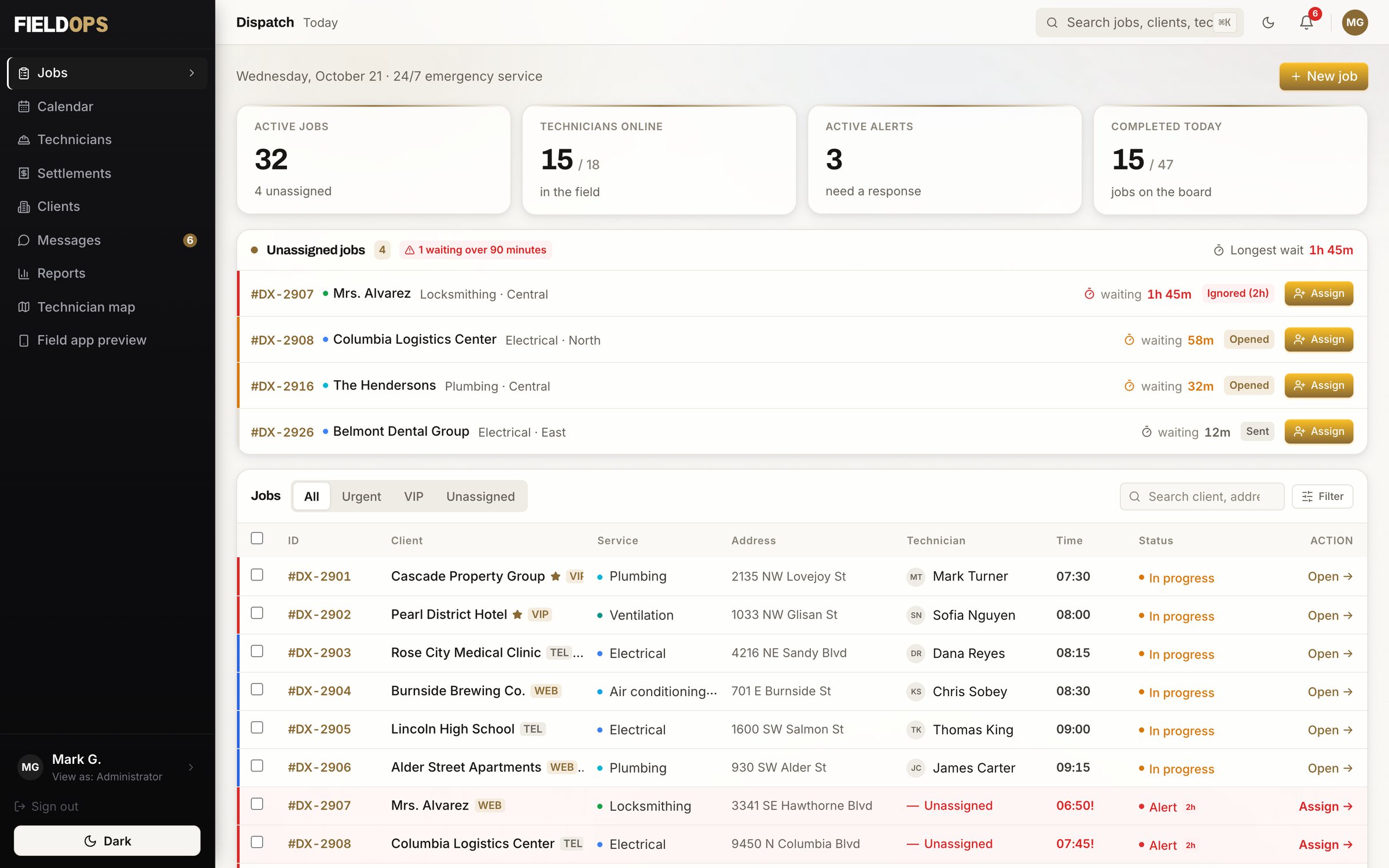Viewport: 1389px width, 868px height.
Task: Open the Jobs sidebar item
Action: [107, 73]
